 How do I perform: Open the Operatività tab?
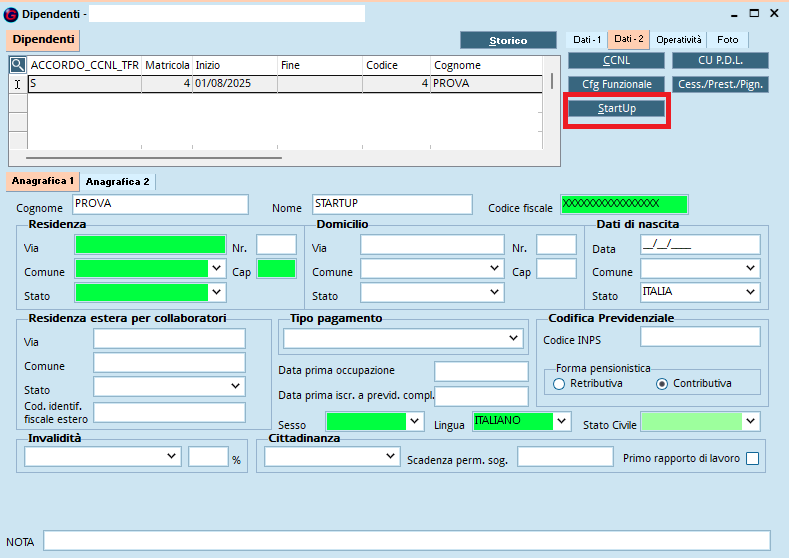coord(678,39)
